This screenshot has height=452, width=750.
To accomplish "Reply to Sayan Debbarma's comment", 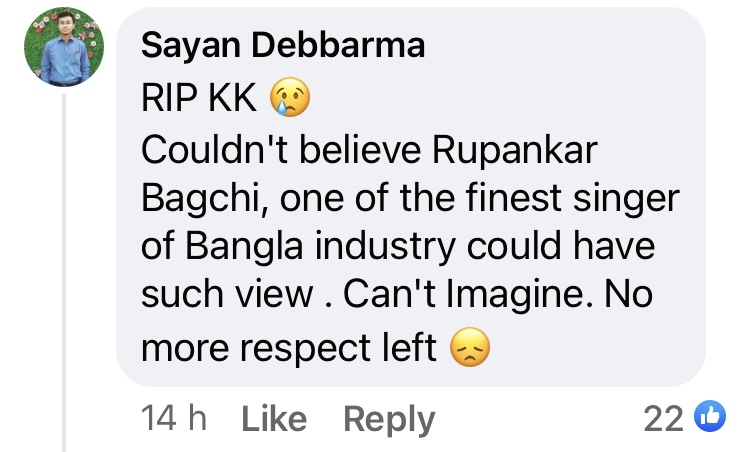I will point(389,420).
